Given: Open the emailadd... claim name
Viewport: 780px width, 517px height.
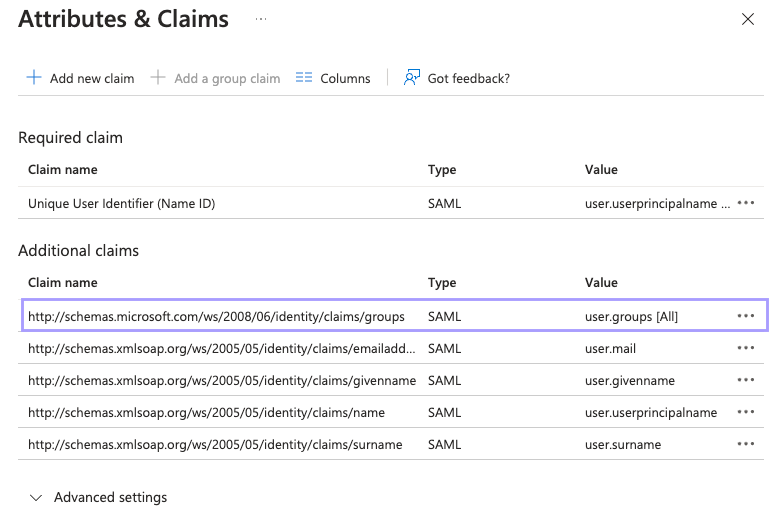Looking at the screenshot, I should pos(221,349).
